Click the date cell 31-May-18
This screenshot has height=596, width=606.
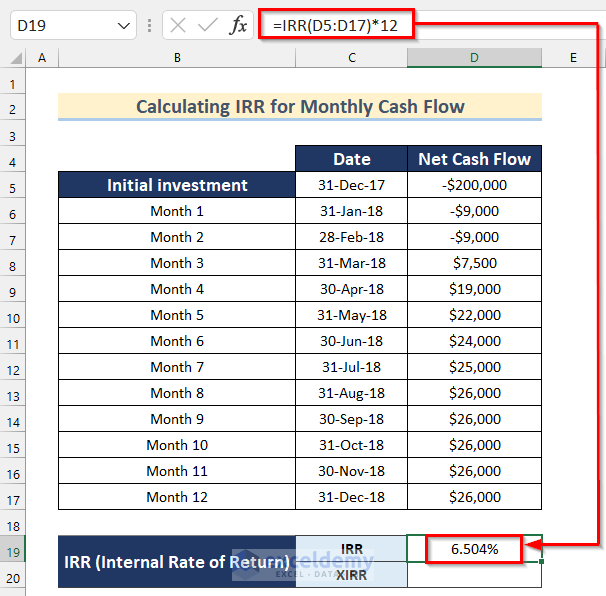(351, 315)
